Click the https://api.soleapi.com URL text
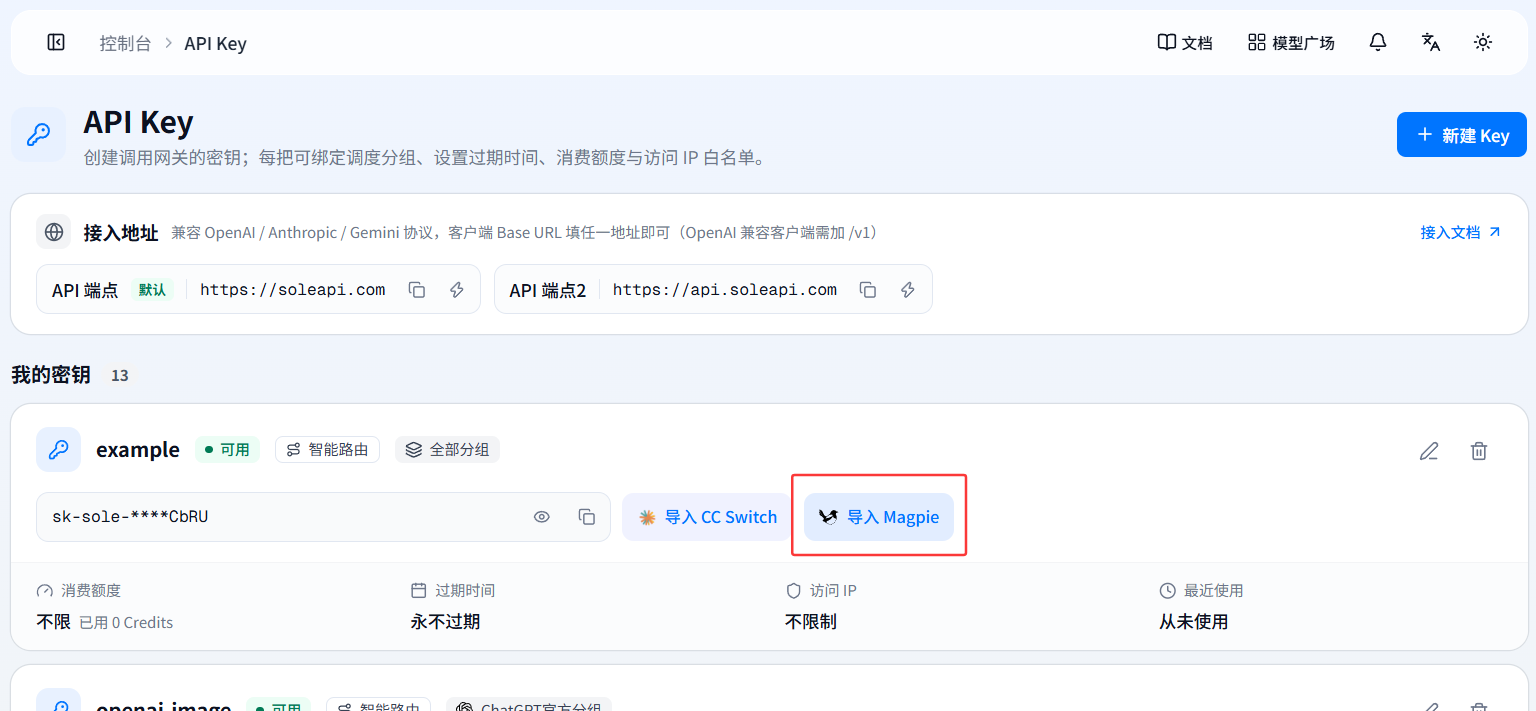Image resolution: width=1536 pixels, height=711 pixels. click(725, 290)
